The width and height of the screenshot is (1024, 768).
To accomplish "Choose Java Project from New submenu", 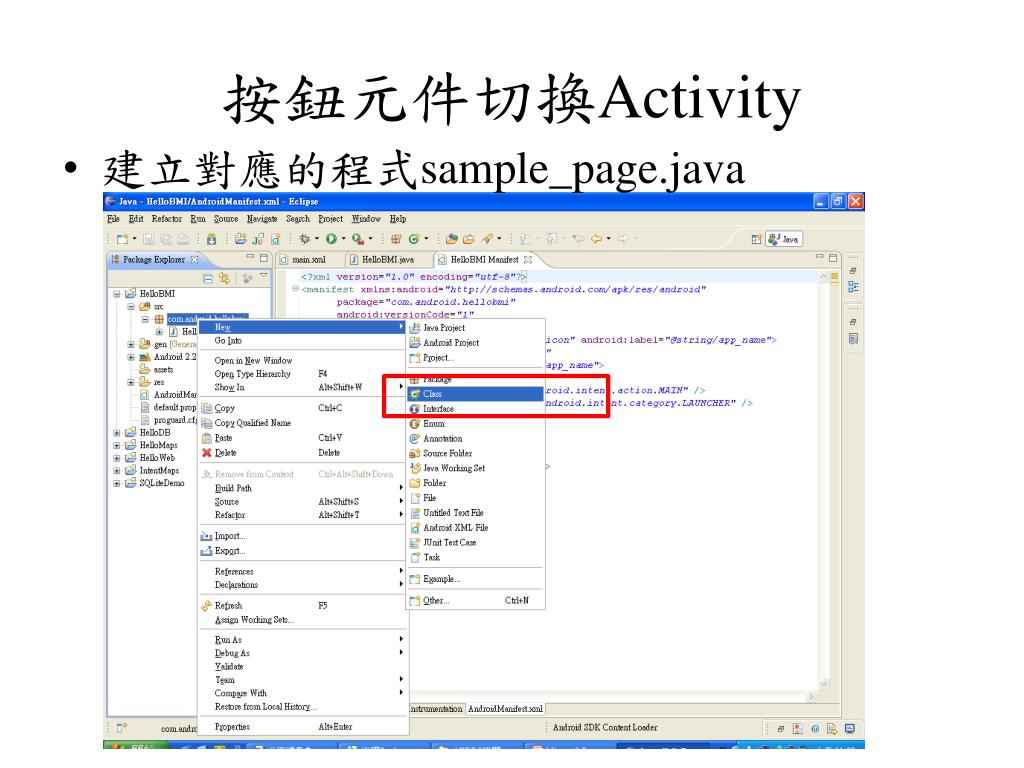I will pyautogui.click(x=475, y=328).
